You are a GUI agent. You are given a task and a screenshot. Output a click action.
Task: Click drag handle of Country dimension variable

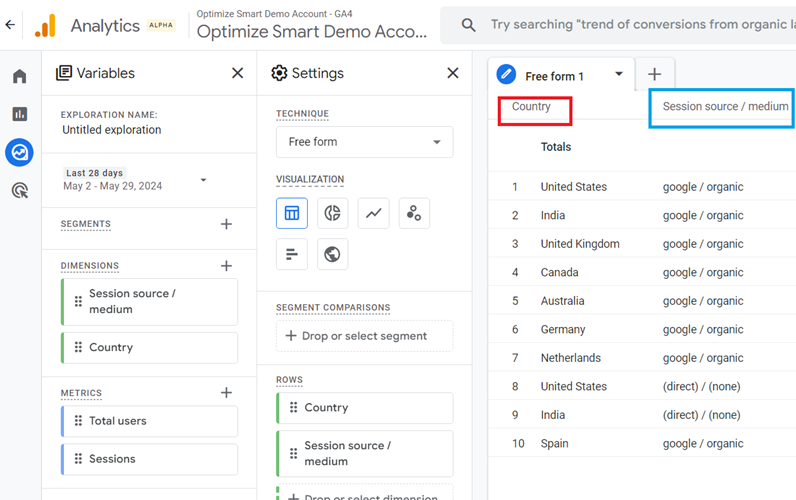tap(78, 347)
